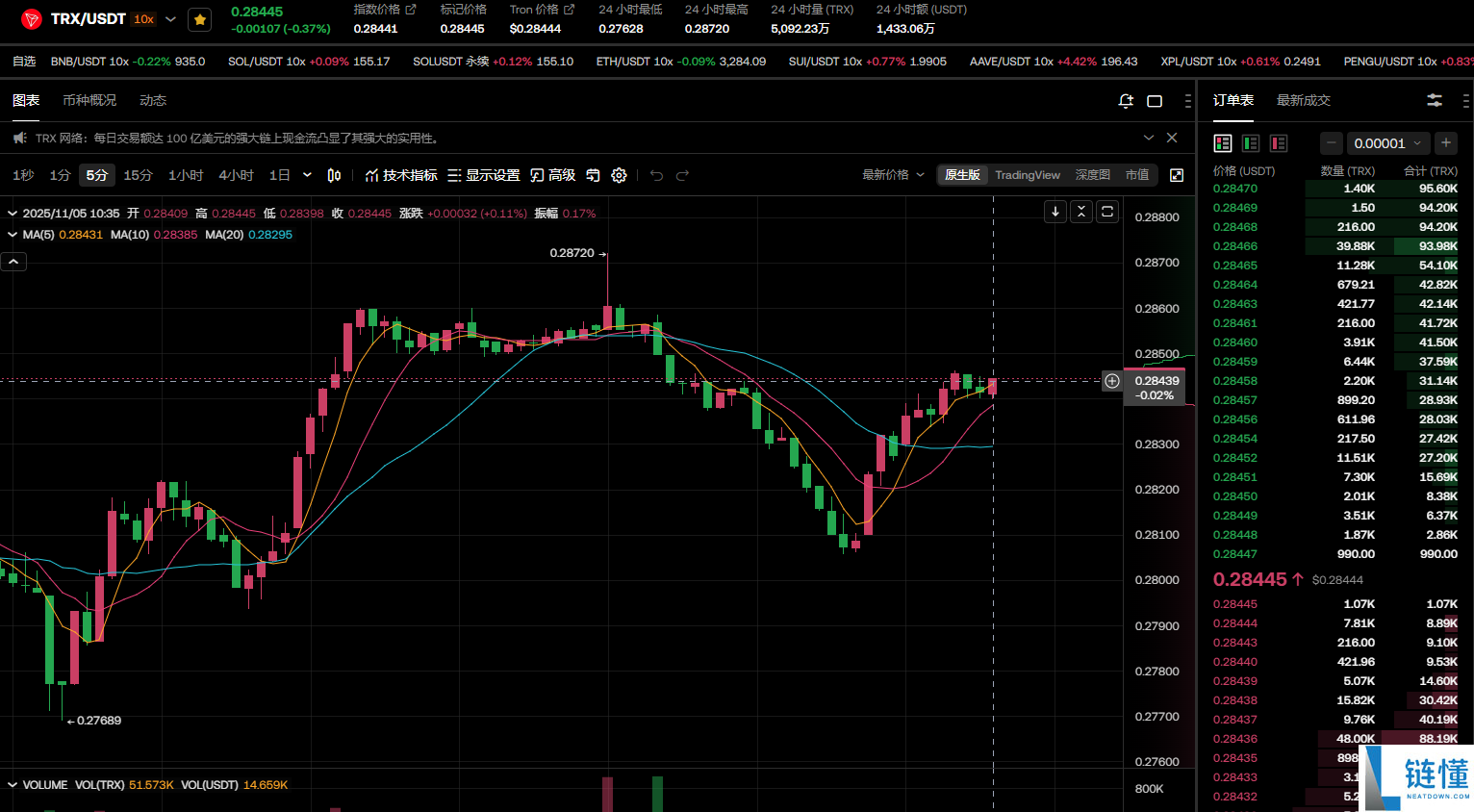
Task: Open 技术指标 technical indicators
Action: [401, 175]
